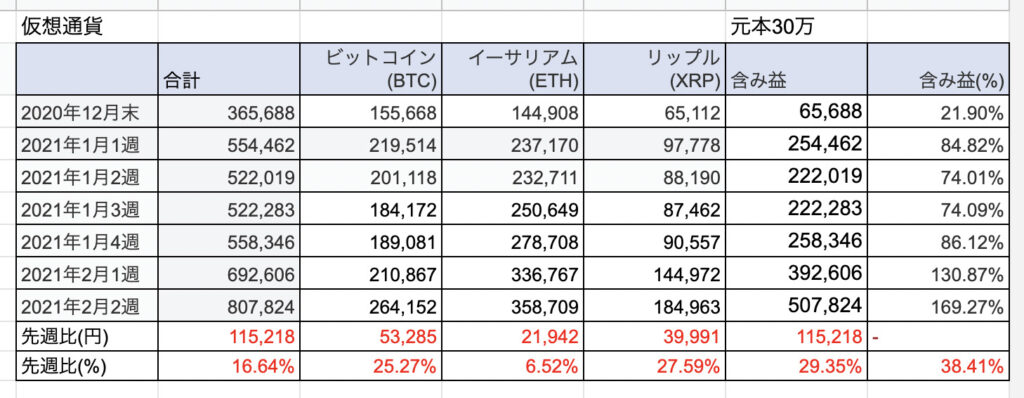Click the ETH value 232,711
This screenshot has height=398, width=1024.
(x=512, y=176)
